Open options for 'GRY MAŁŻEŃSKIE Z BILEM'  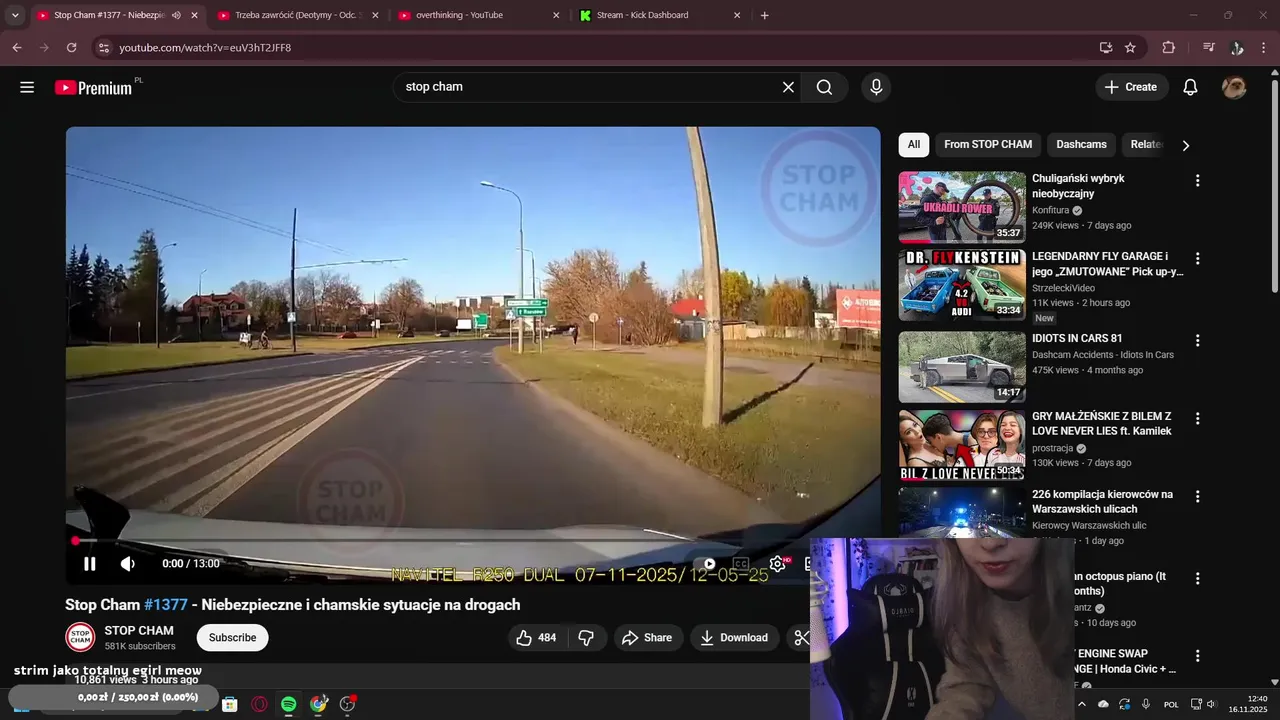(1197, 419)
